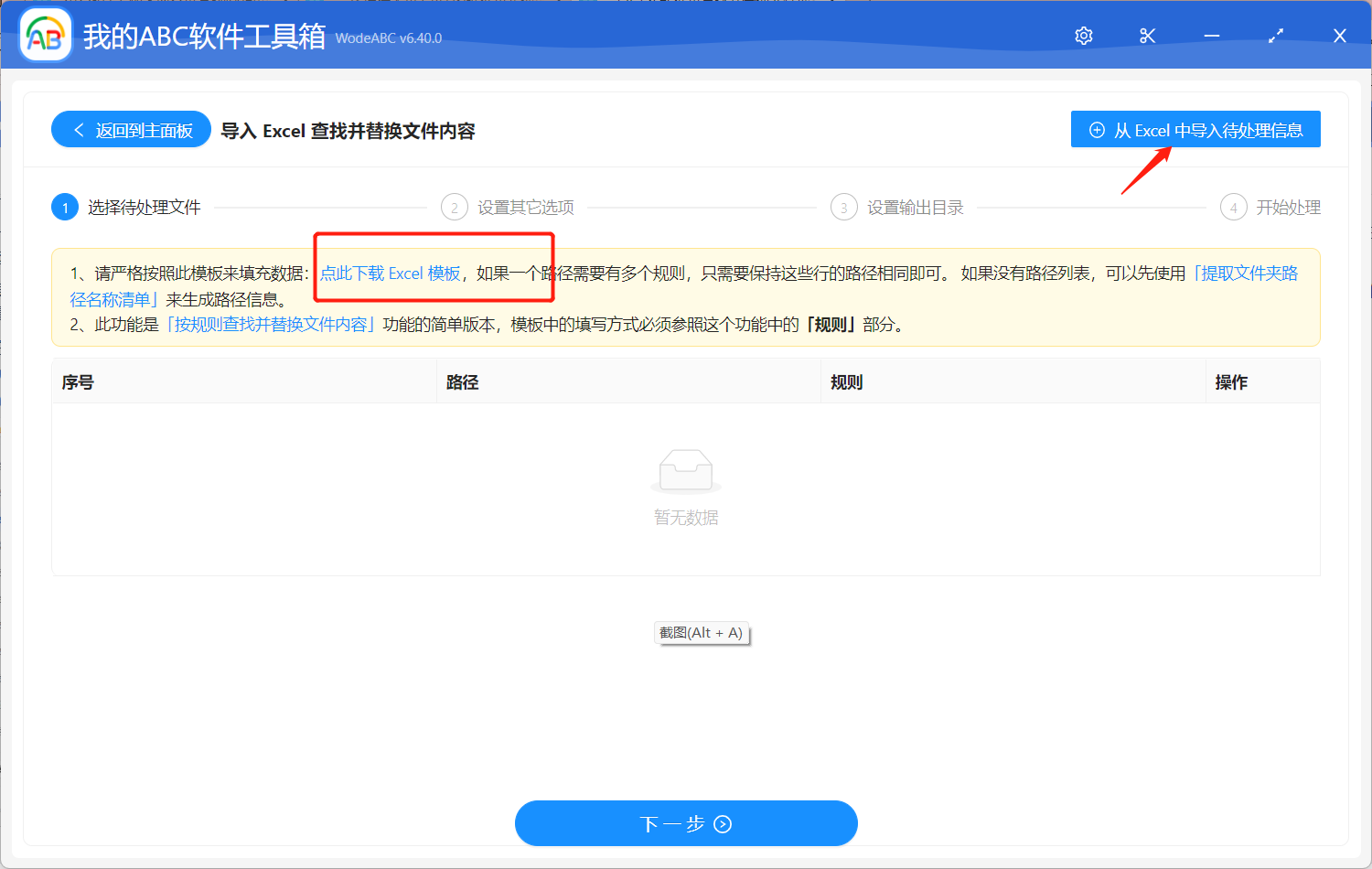Click the restore/maximize arrows icon
The width and height of the screenshot is (1372, 869).
1275,35
